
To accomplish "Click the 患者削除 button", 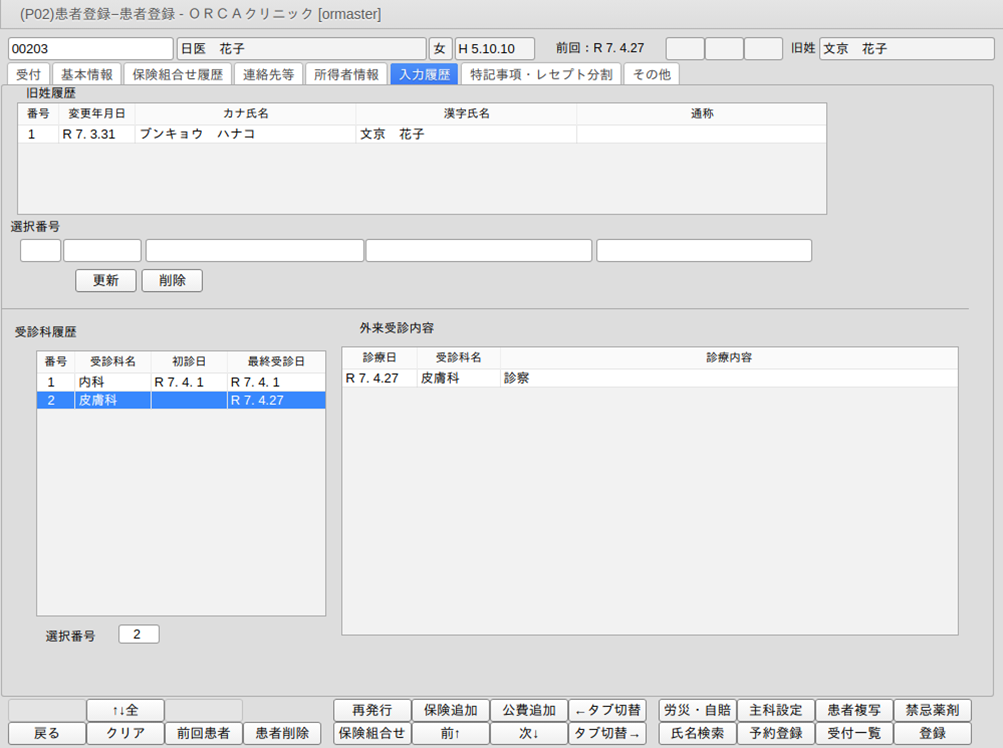I will [x=282, y=733].
